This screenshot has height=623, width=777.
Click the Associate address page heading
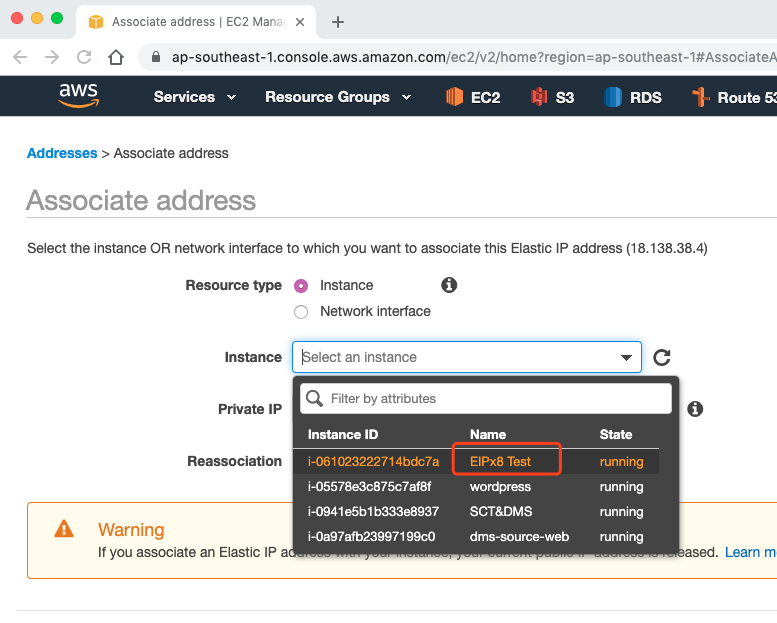click(141, 200)
